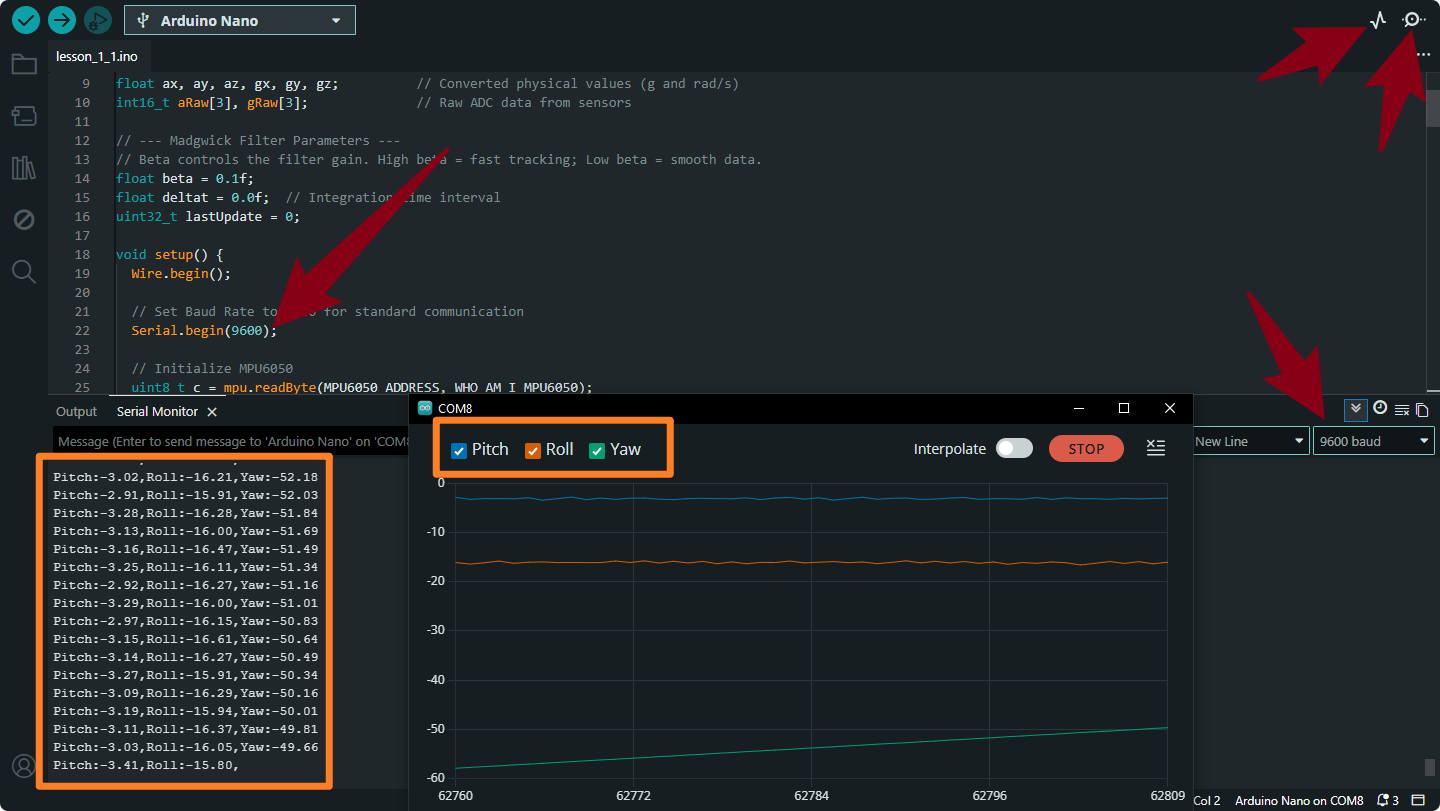Enable the Interpolate switch
This screenshot has height=811, width=1440.
(1014, 449)
